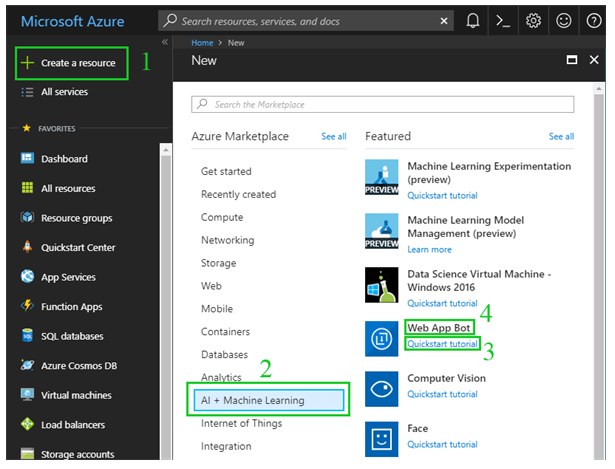Open the notifications bell icon

473,20
